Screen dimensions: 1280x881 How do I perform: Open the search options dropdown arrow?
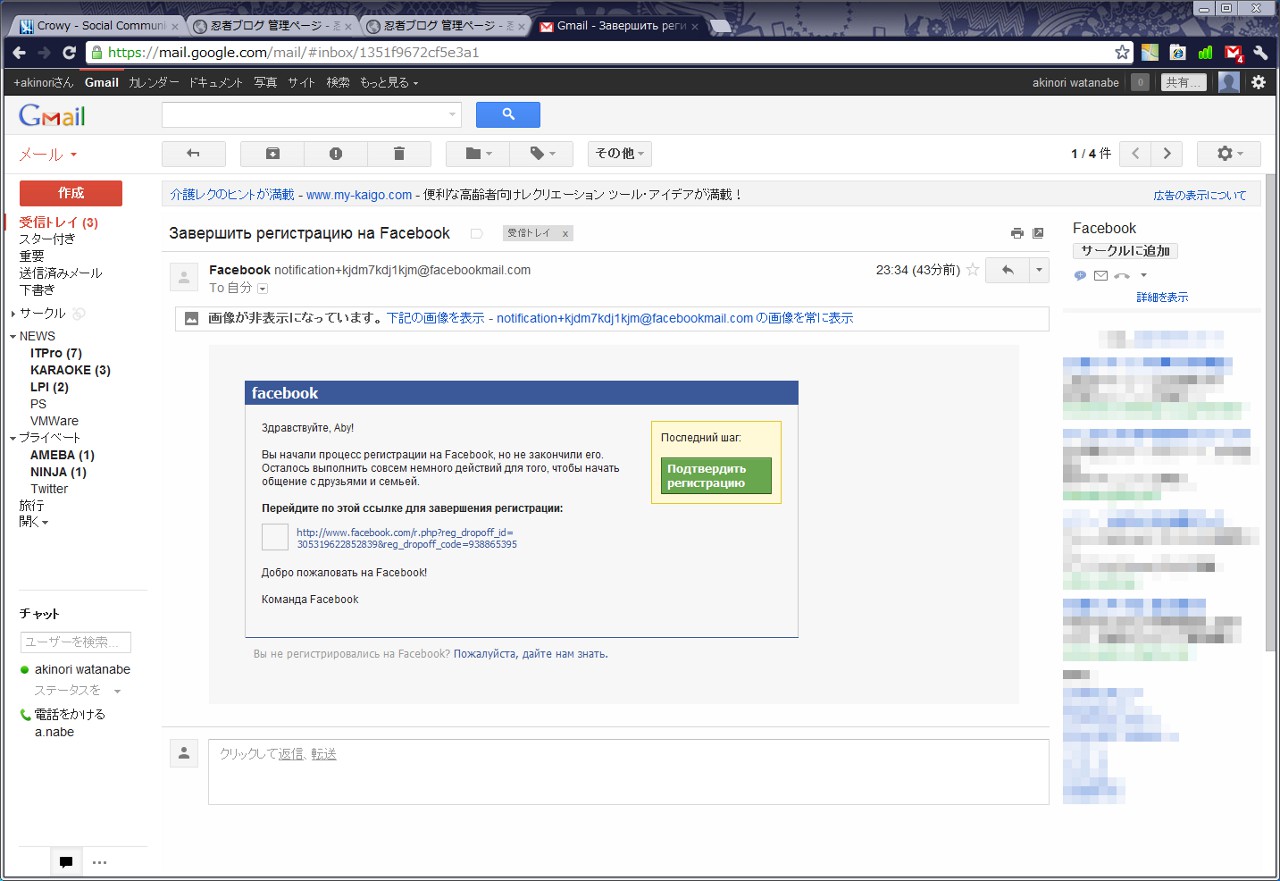tap(451, 115)
